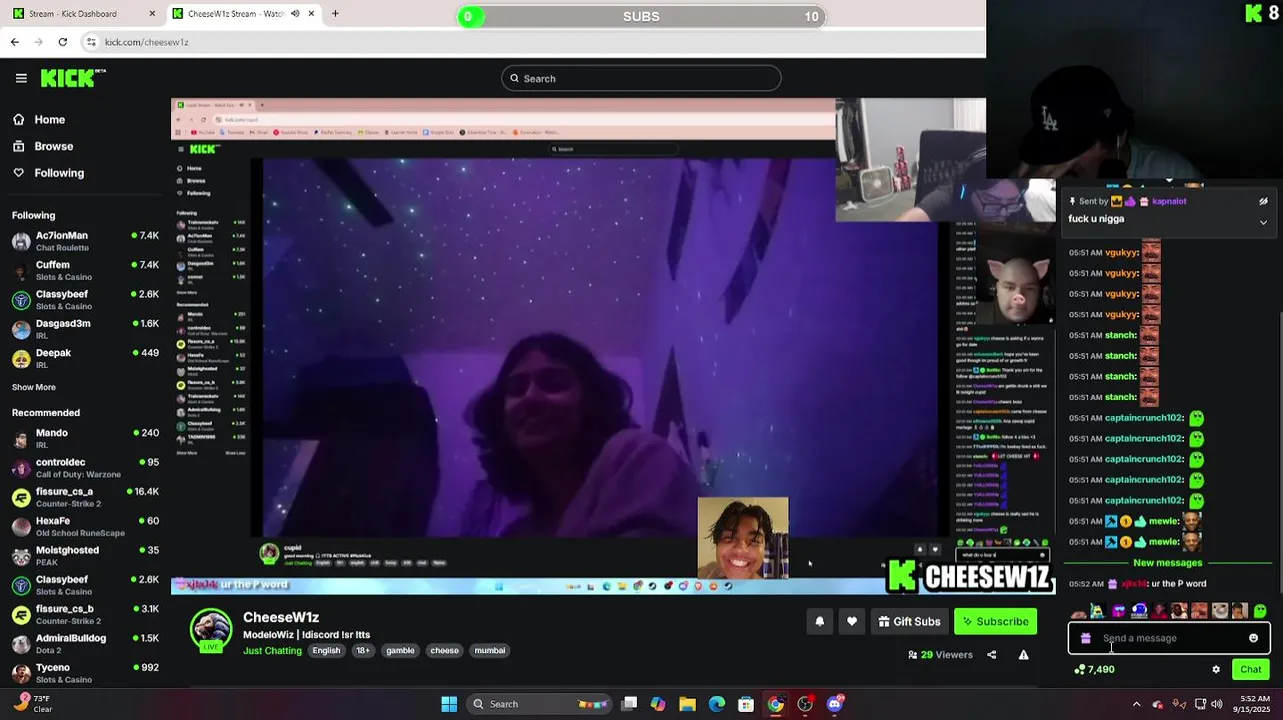Screen dimensions: 1283x720
Task: Open Microsoft Edge from taskbar
Action: point(717,704)
